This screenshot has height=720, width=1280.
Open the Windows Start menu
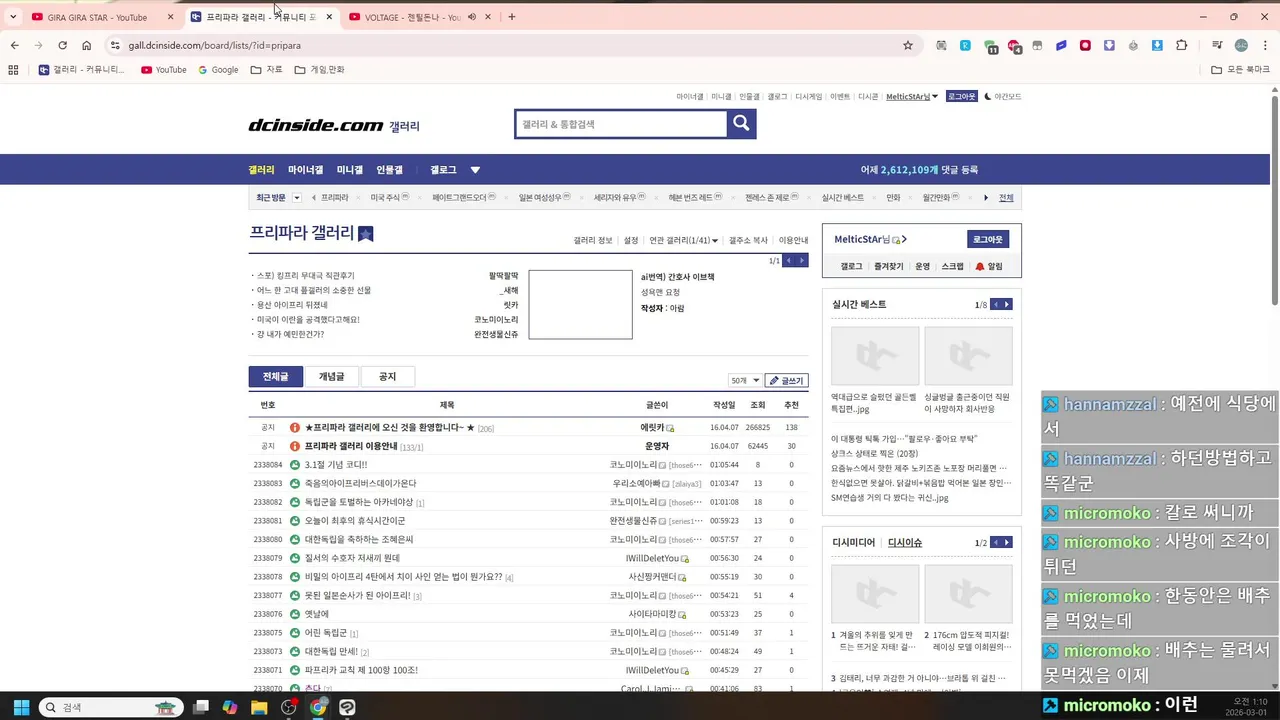click(21, 707)
